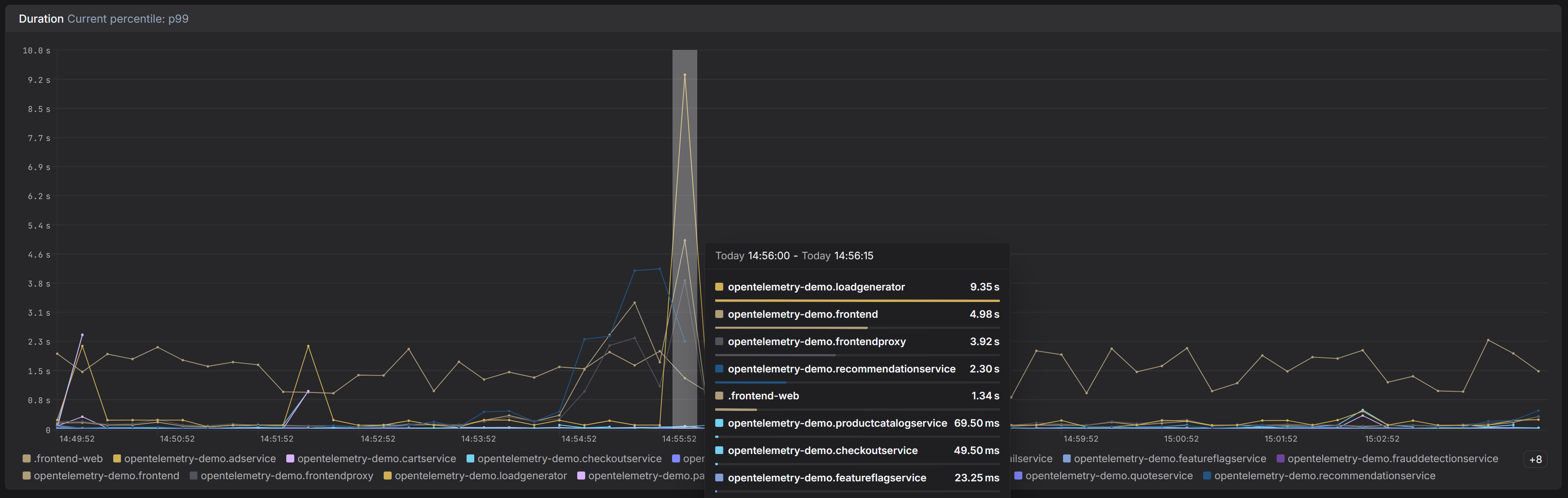Viewport: 1568px width, 498px height.
Task: Click the loadgenerator peak point at 9.35 s
Action: 684,75
